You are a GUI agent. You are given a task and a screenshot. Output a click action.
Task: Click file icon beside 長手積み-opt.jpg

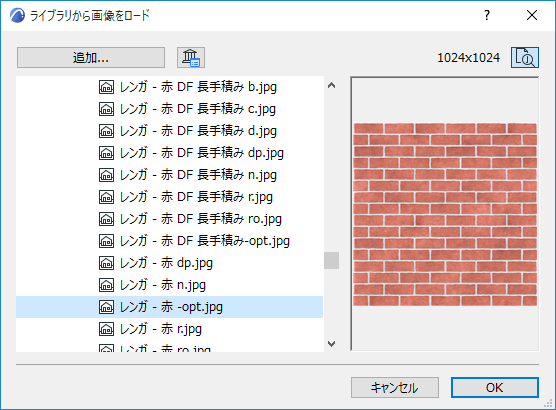click(x=106, y=241)
